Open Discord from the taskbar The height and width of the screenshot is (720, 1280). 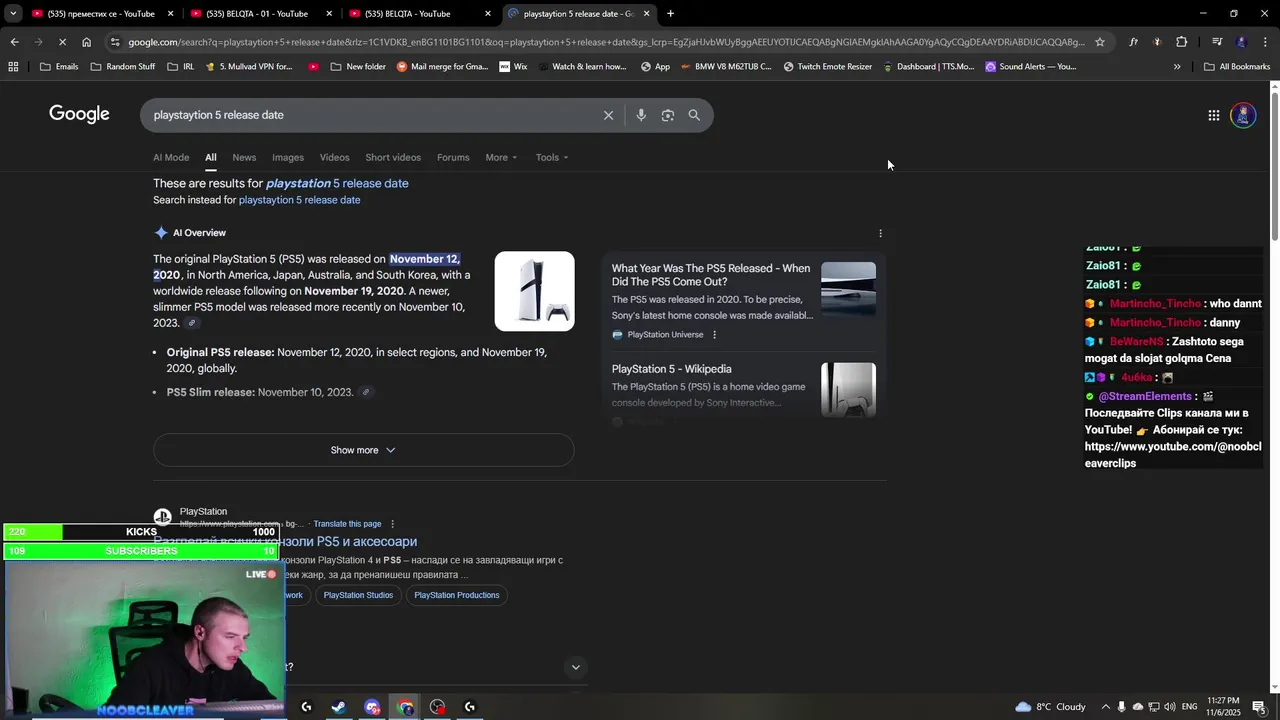372,707
